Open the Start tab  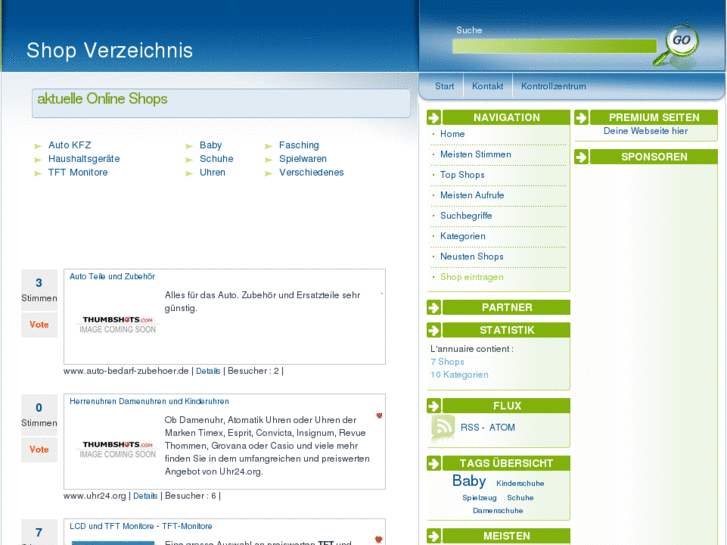click(444, 86)
